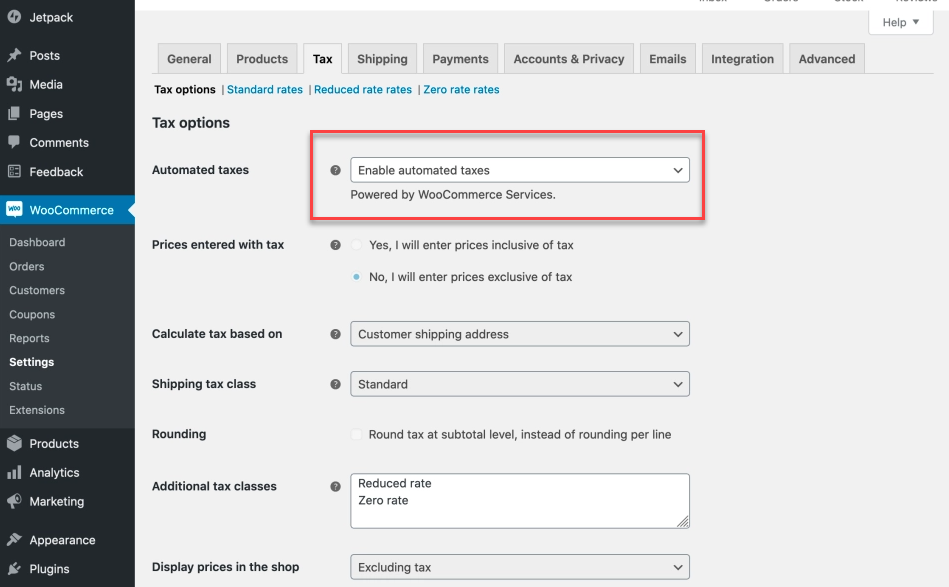Image resolution: width=949 pixels, height=587 pixels.
Task: Open the Posts menu label in the sidebar
Action: point(45,56)
